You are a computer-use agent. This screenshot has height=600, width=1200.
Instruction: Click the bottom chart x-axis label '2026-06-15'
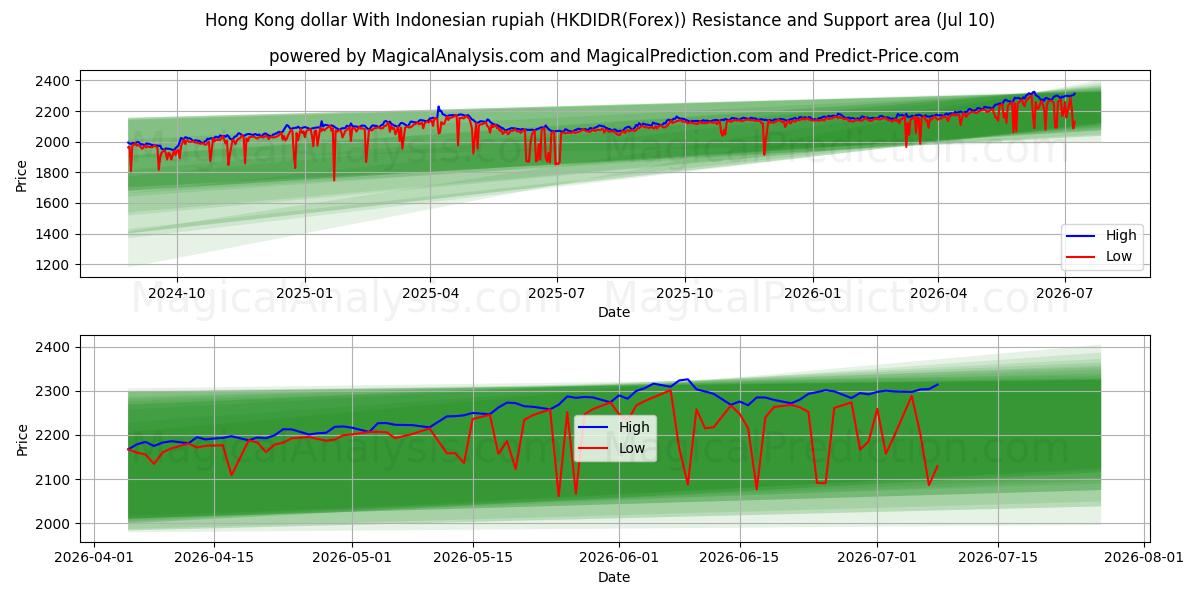pyautogui.click(x=739, y=558)
